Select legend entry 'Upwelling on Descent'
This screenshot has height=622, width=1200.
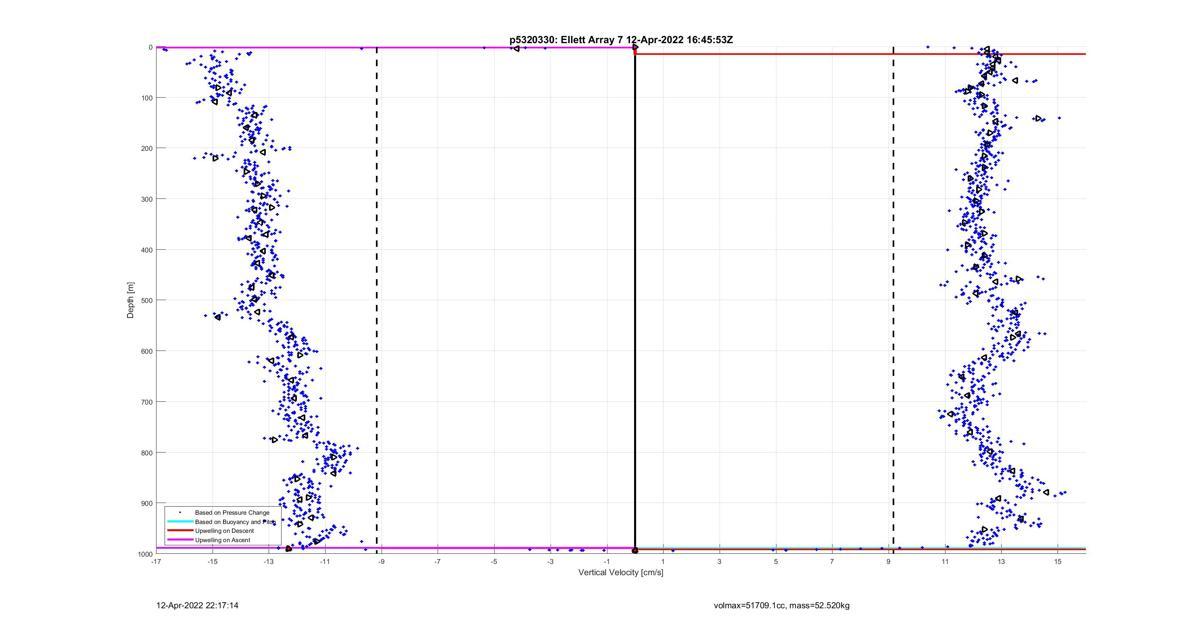(x=225, y=530)
